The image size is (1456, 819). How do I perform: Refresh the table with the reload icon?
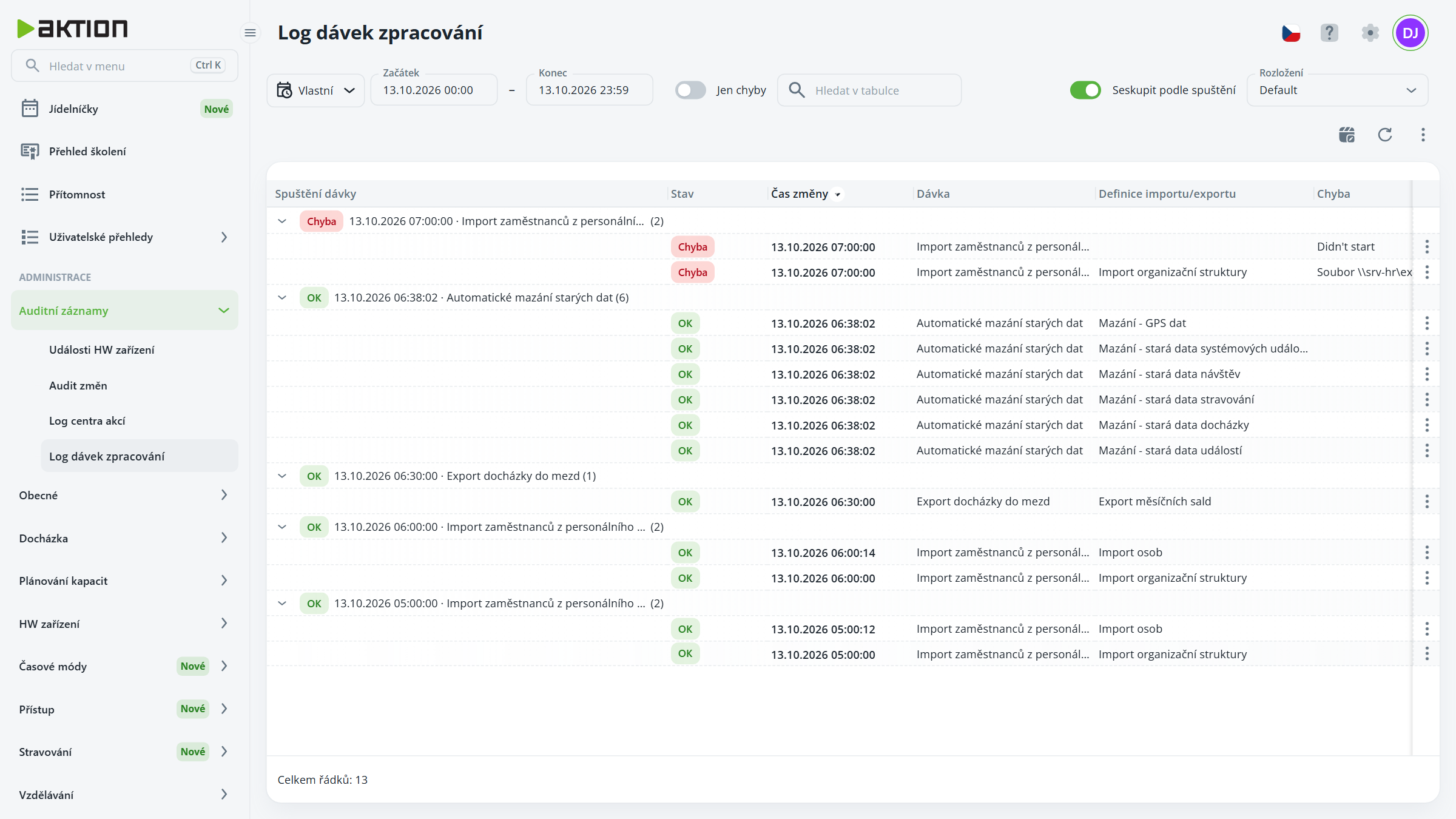[1385, 135]
